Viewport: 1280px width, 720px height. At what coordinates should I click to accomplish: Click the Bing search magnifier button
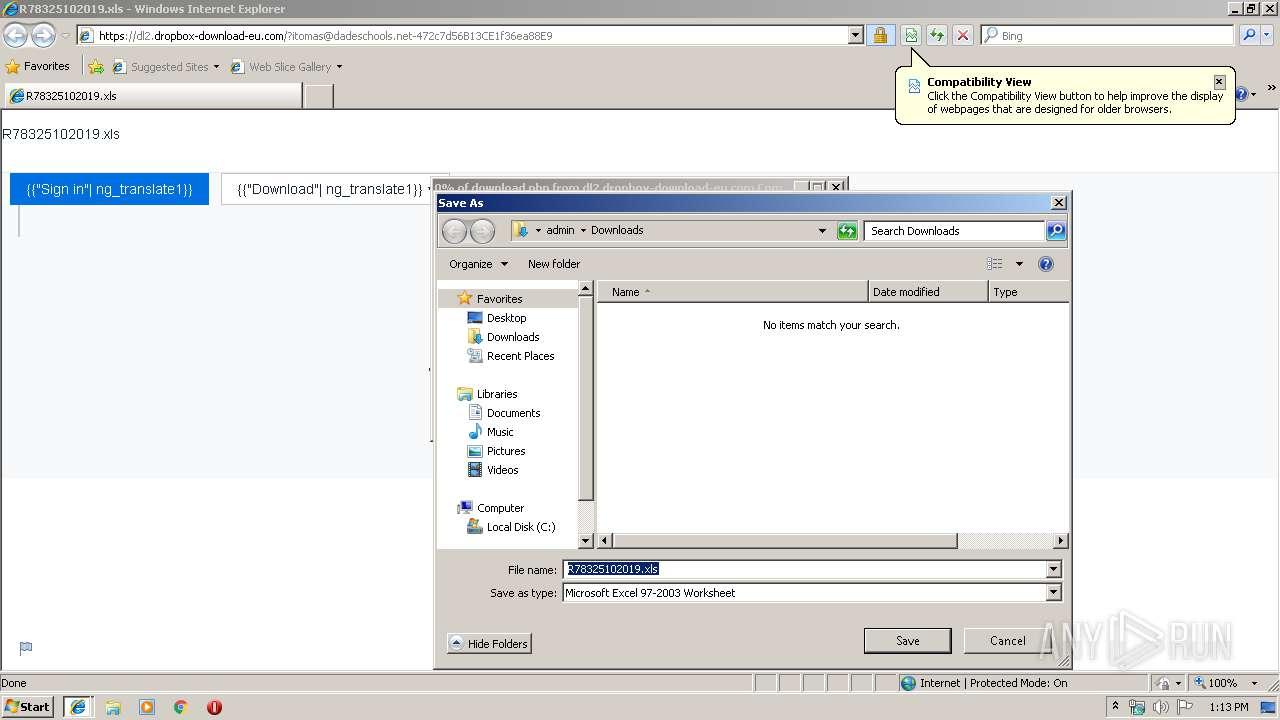pos(1249,35)
